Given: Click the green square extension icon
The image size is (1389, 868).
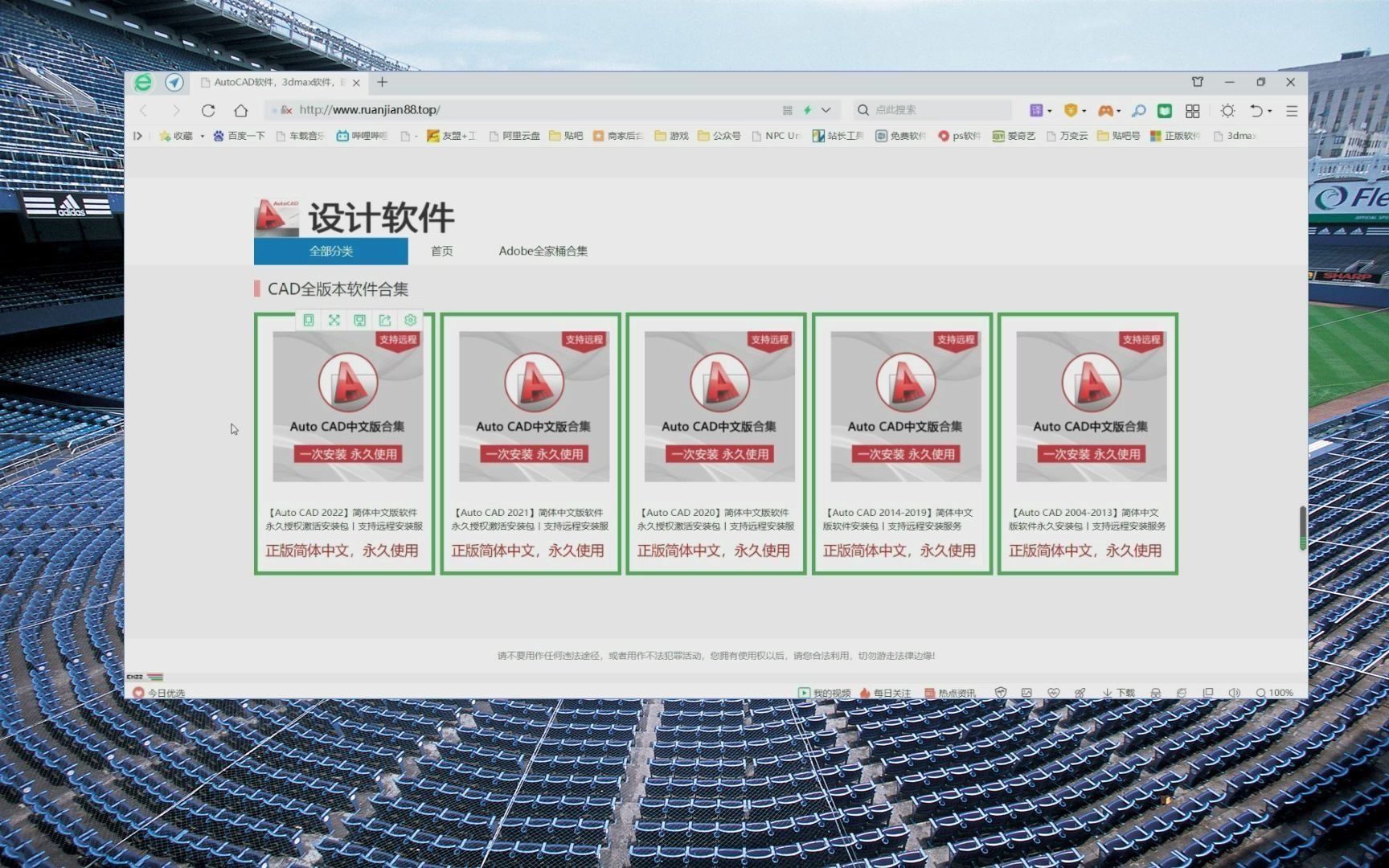Looking at the screenshot, I should pos(1164,110).
